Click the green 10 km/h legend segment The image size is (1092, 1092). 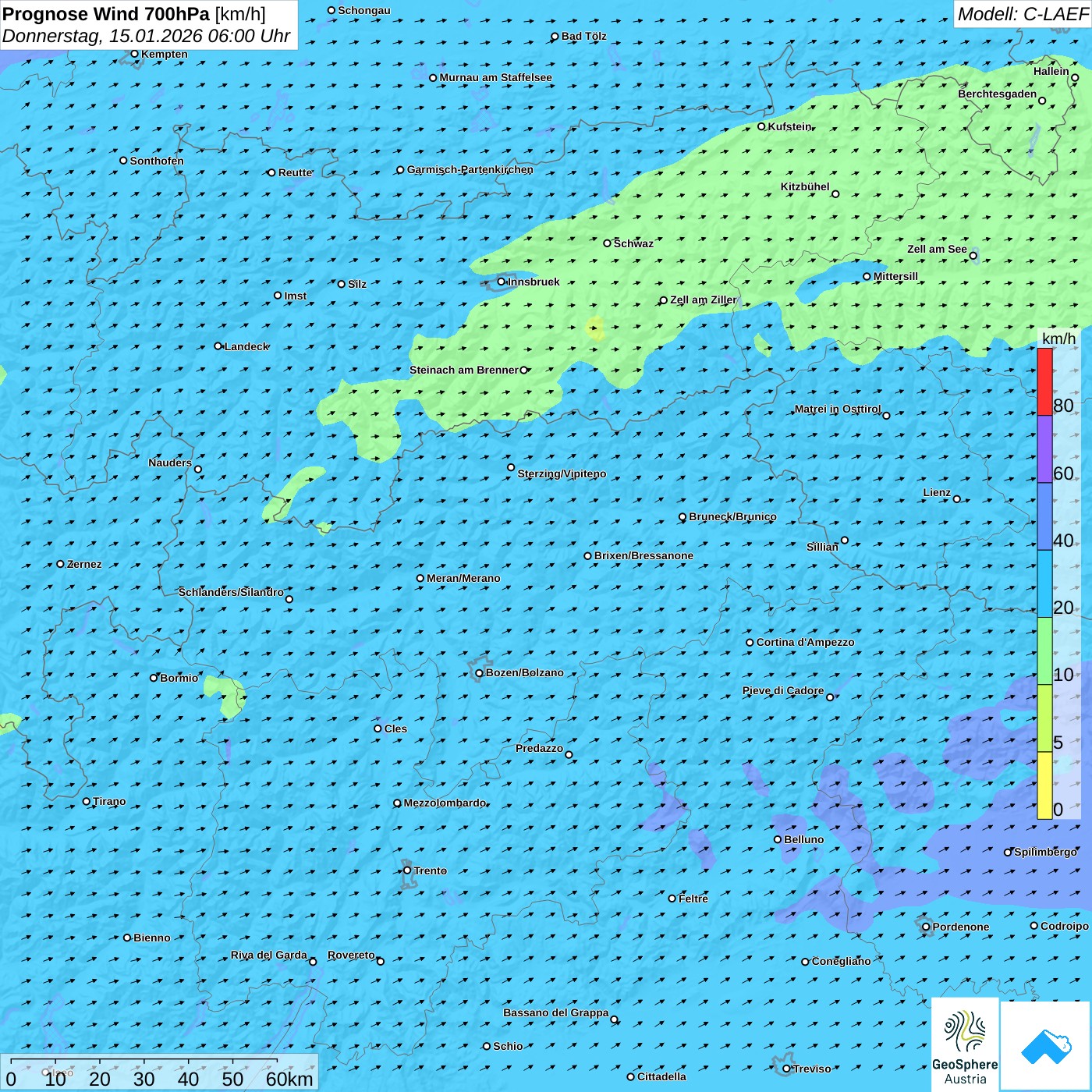point(1044,651)
